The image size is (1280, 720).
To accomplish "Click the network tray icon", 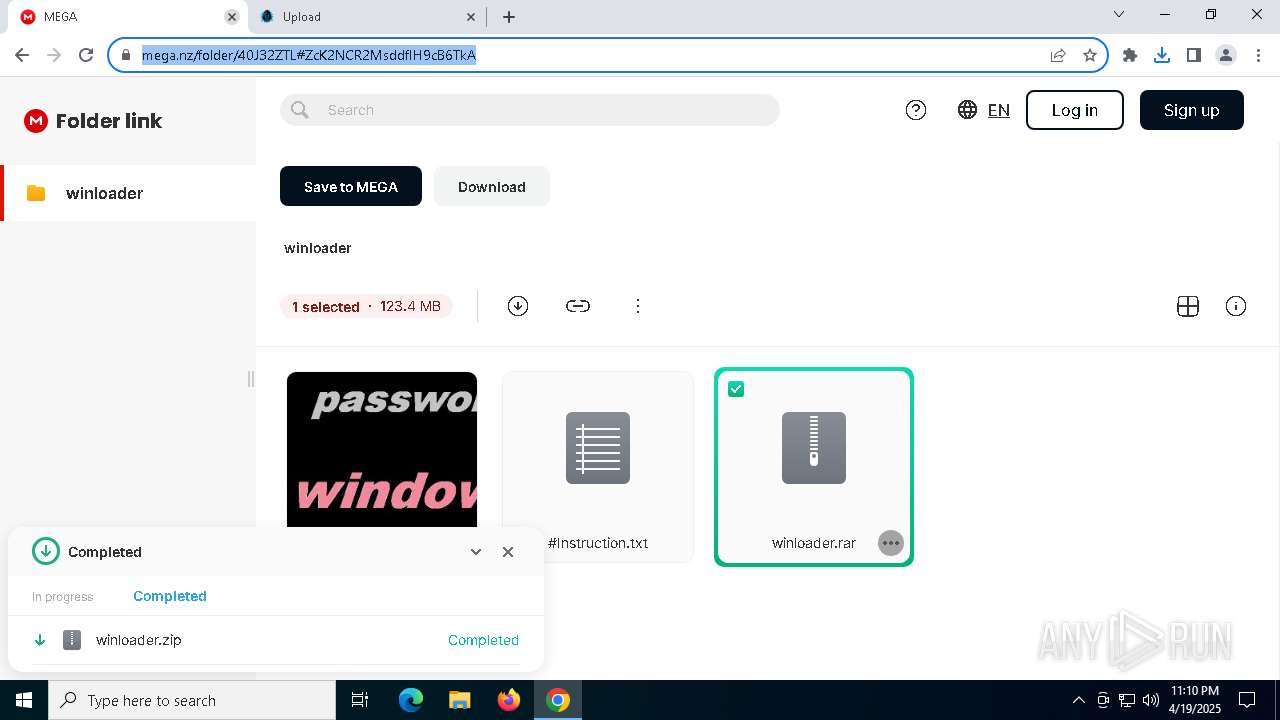I will tap(1127, 700).
